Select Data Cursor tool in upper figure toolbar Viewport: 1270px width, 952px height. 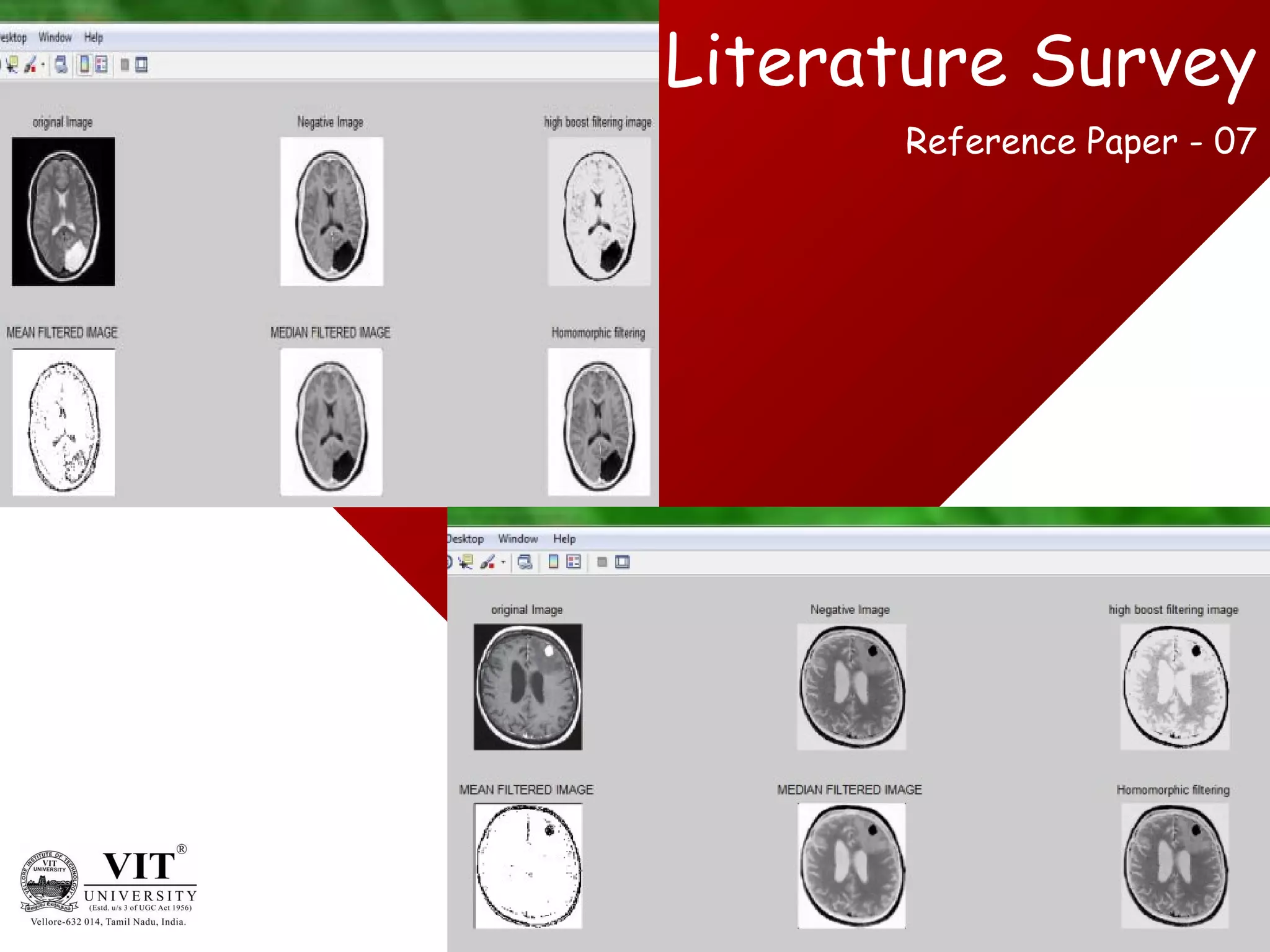[12, 64]
